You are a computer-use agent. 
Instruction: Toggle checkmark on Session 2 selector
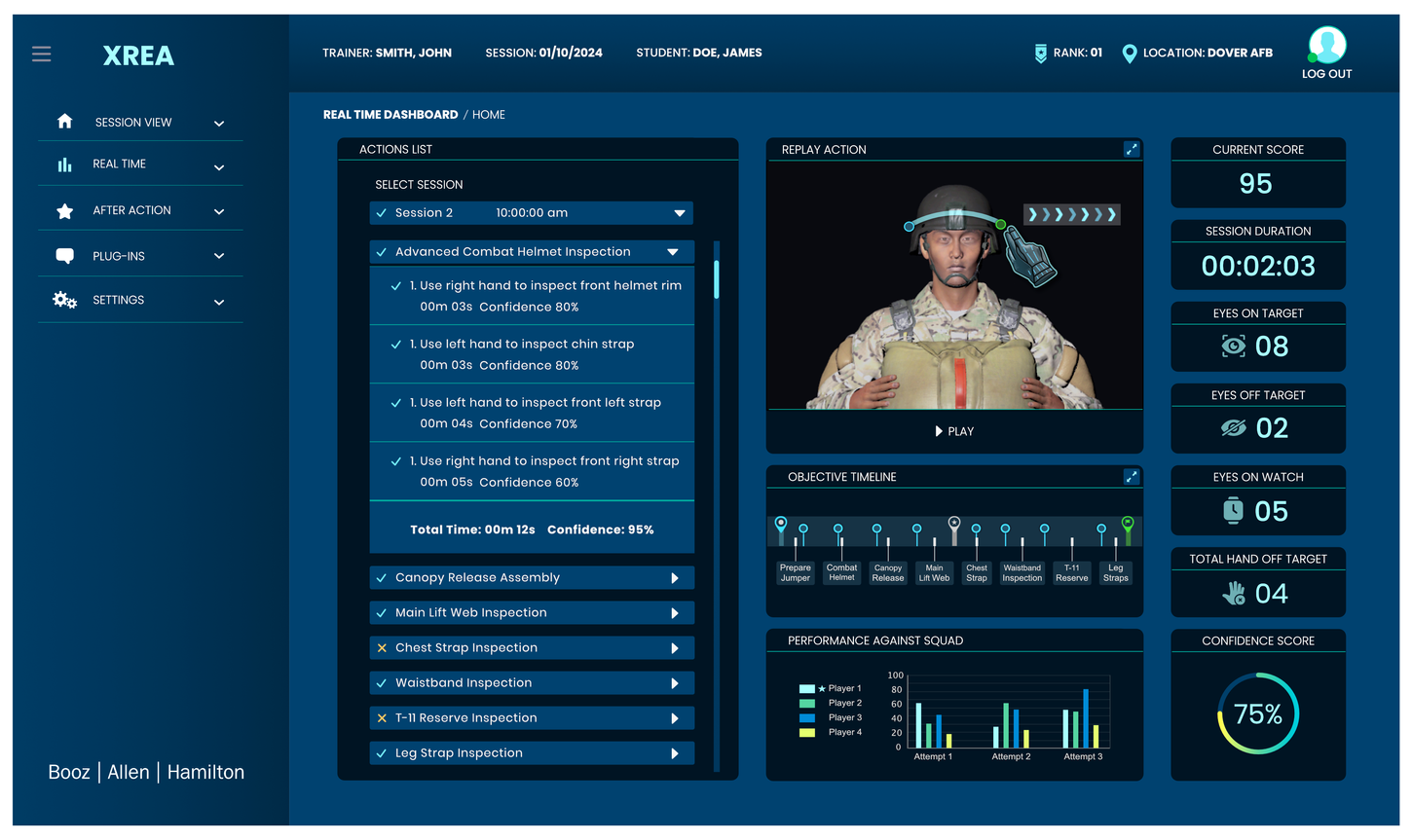381,213
